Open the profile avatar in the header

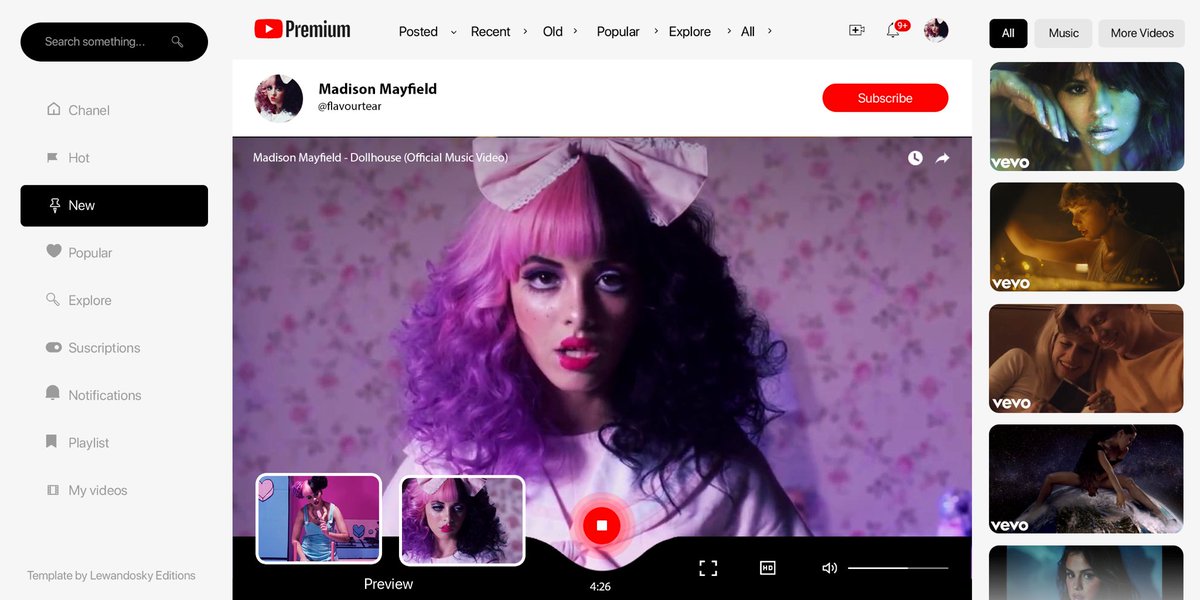[x=936, y=30]
